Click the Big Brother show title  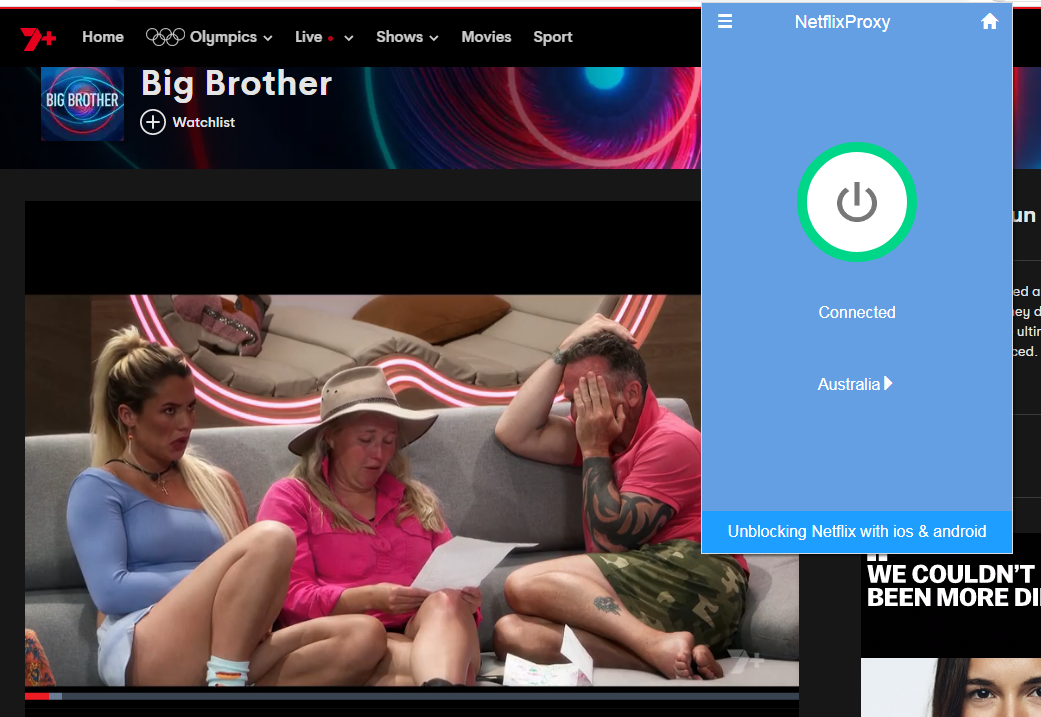coord(236,84)
